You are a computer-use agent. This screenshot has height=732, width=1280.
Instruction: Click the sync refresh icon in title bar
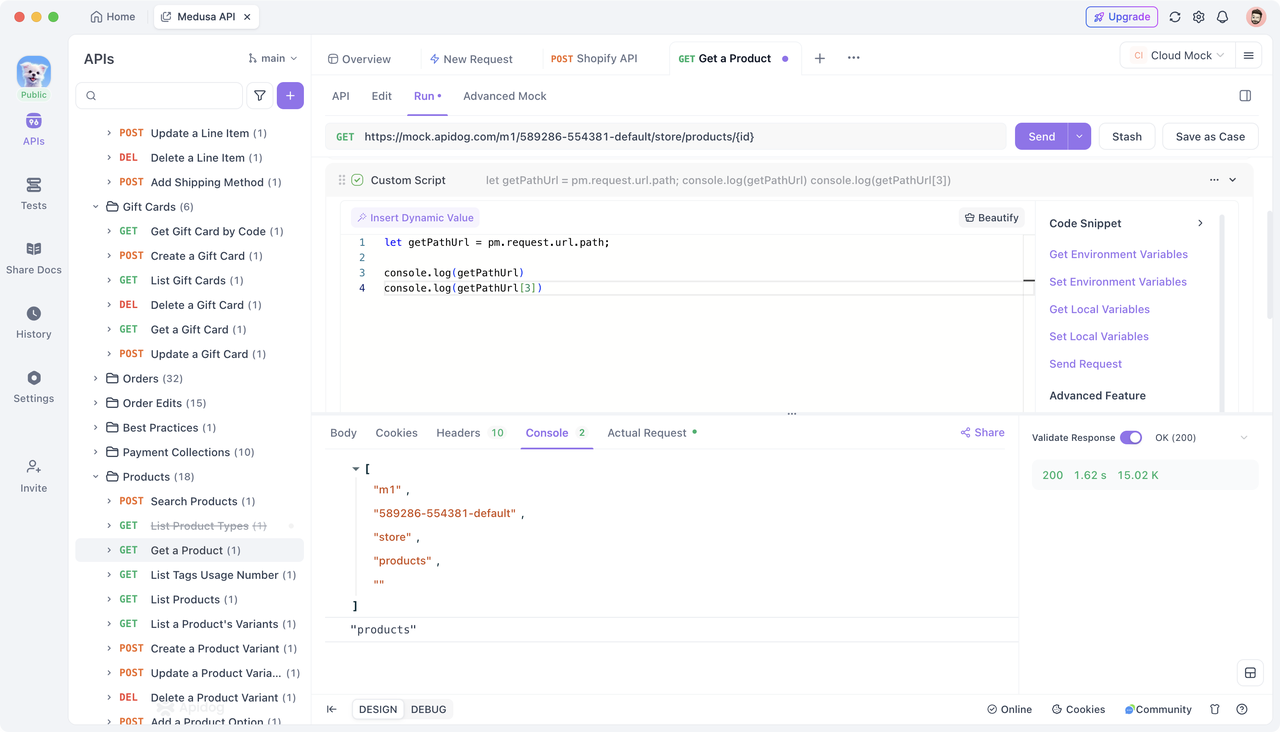[x=1175, y=17]
